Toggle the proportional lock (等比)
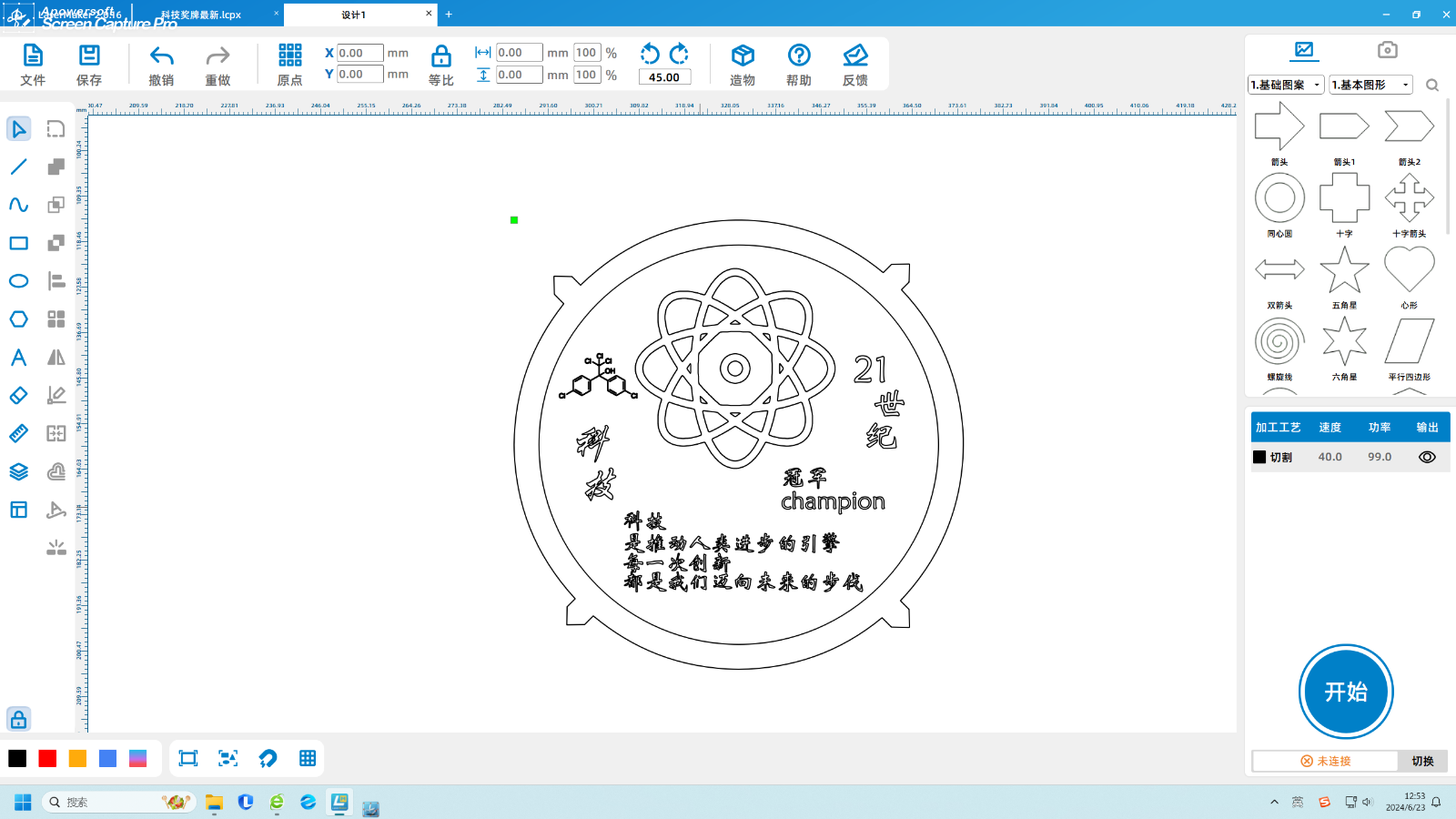The image size is (1456, 819). [441, 56]
